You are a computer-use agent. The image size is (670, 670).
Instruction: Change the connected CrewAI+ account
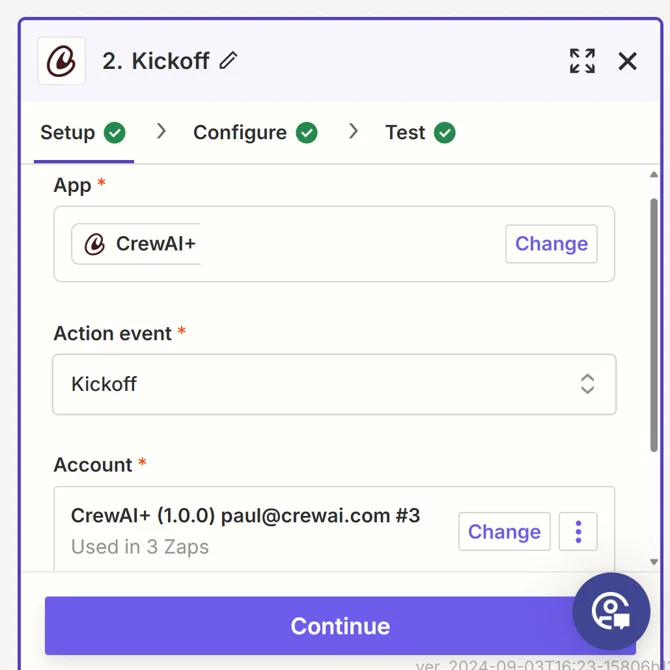(504, 532)
